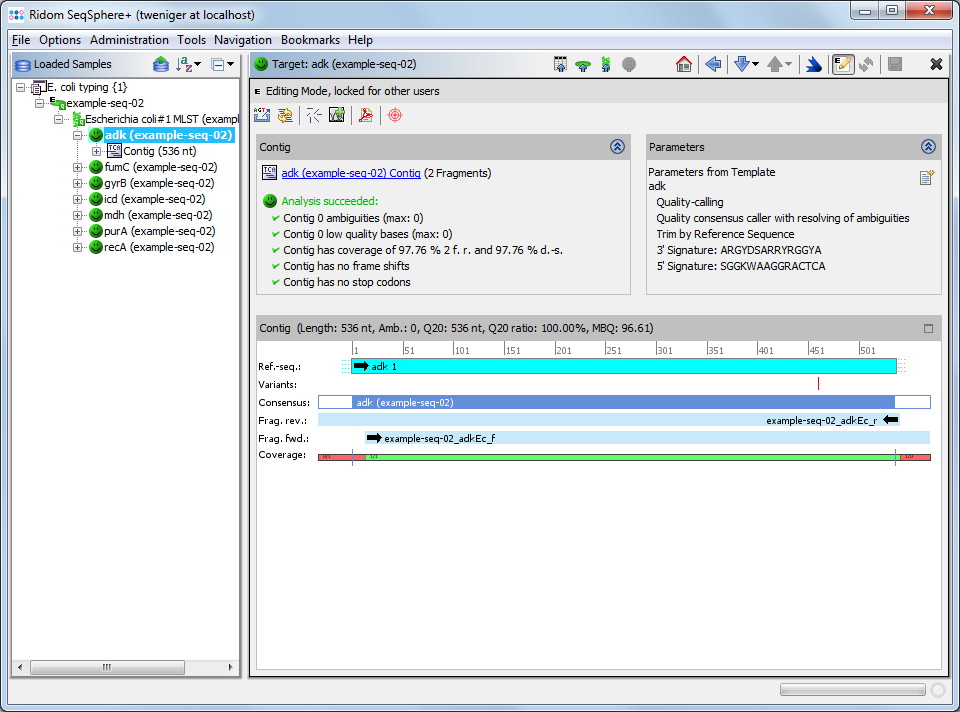The width and height of the screenshot is (960, 712).
Task: Expand the fumC (example-seq-02) tree node
Action: [x=78, y=167]
